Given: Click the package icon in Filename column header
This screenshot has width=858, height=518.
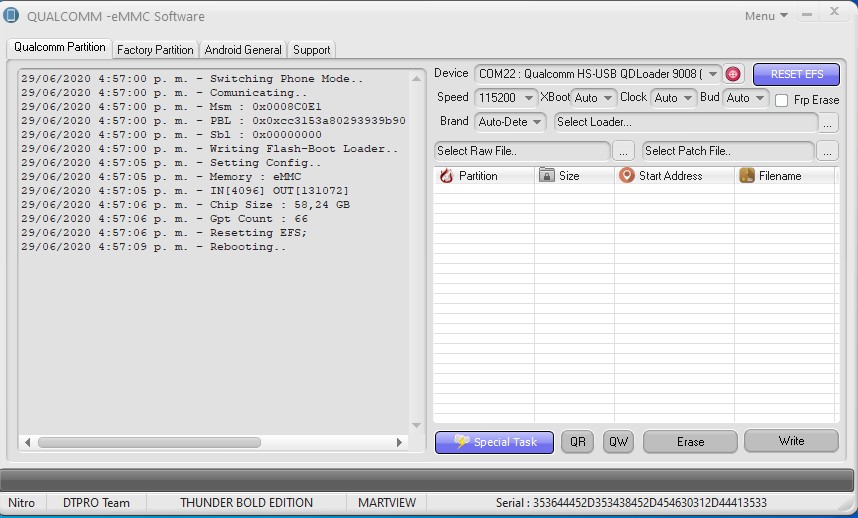Looking at the screenshot, I should [747, 175].
